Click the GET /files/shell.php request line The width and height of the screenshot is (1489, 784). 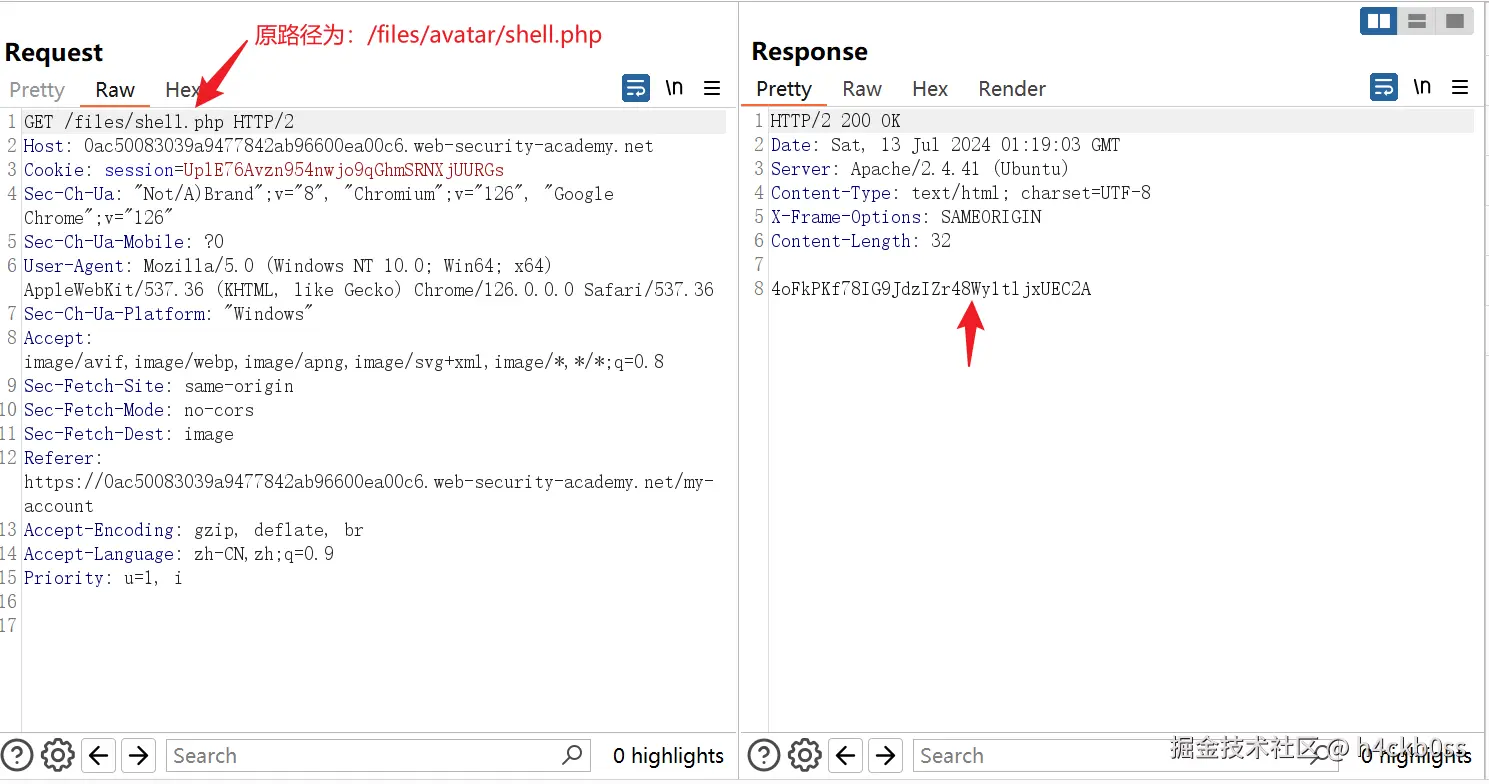(x=159, y=122)
